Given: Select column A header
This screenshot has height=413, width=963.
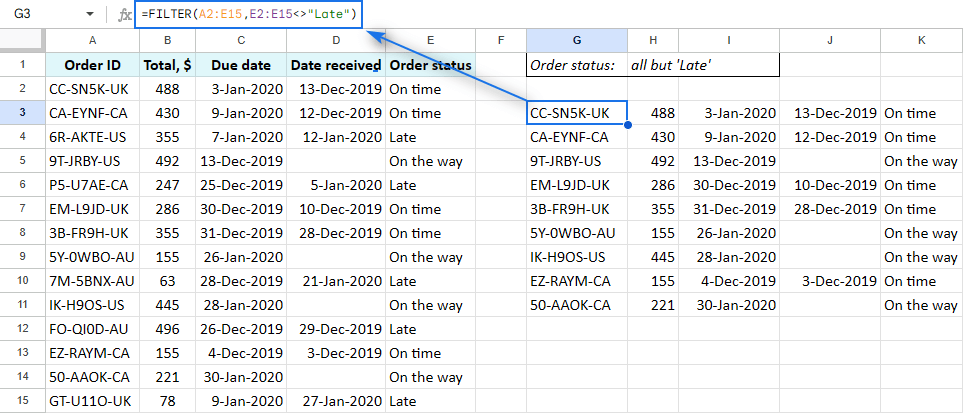Looking at the screenshot, I should [92, 41].
